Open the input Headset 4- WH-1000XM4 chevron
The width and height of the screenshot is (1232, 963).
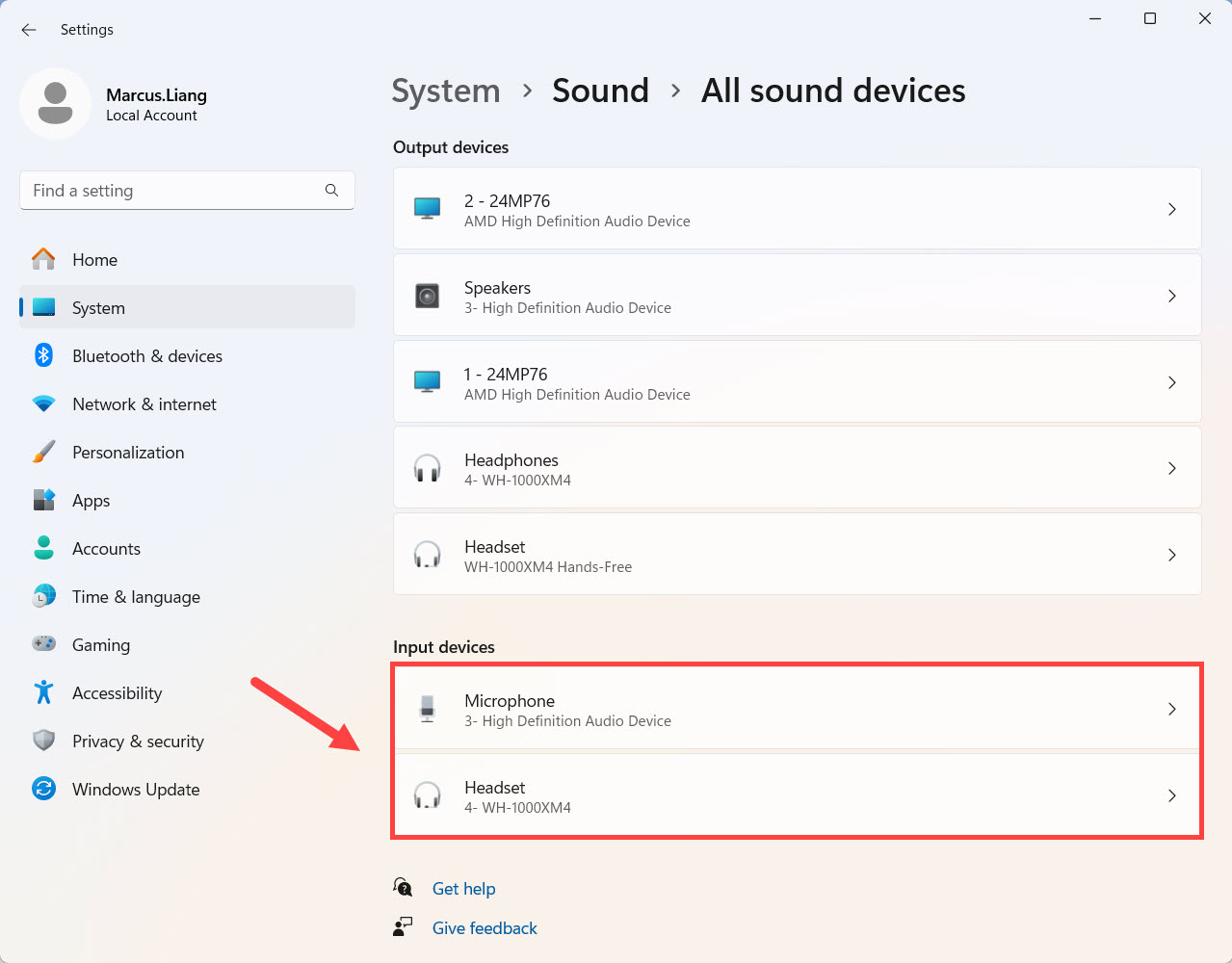click(1171, 795)
